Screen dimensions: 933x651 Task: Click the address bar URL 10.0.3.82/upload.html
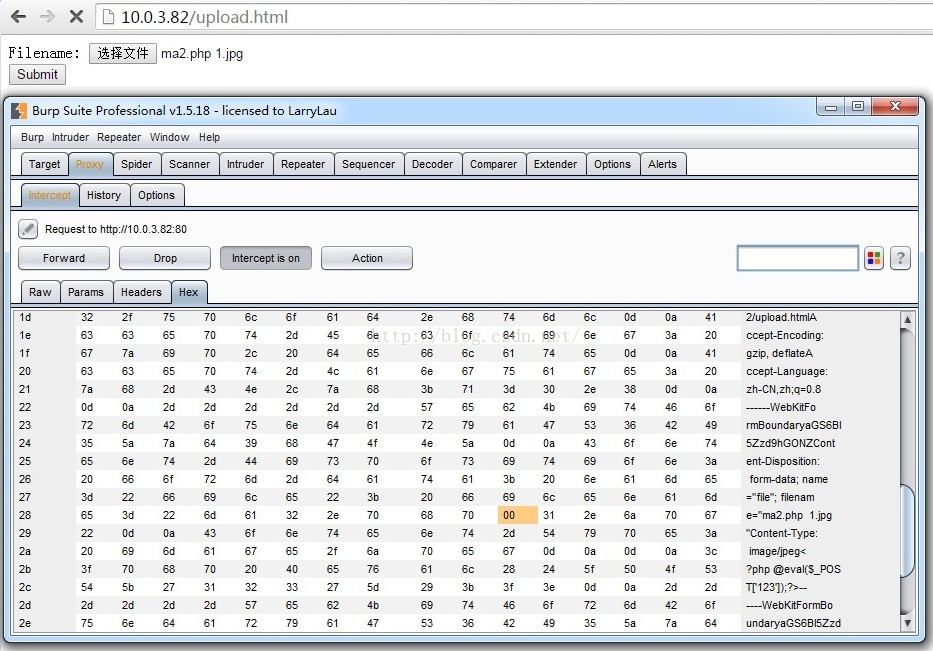click(x=205, y=17)
